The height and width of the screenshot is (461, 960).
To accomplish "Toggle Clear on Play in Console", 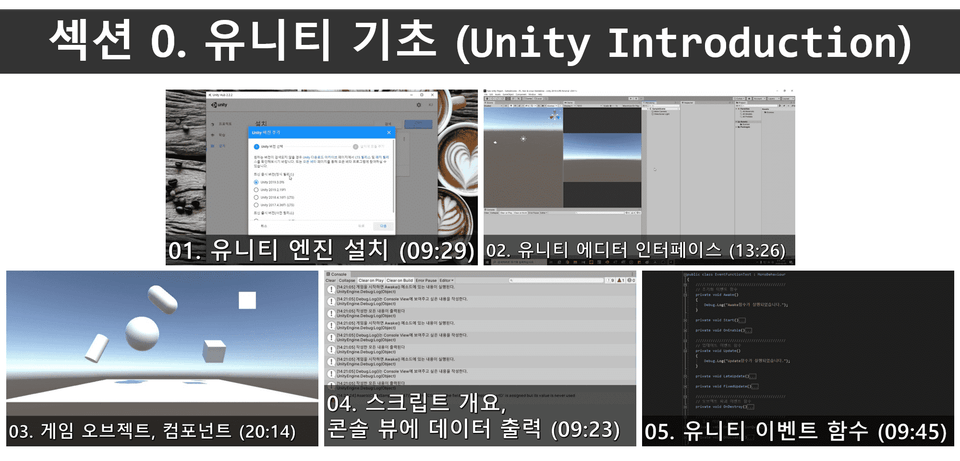I will tap(371, 280).
